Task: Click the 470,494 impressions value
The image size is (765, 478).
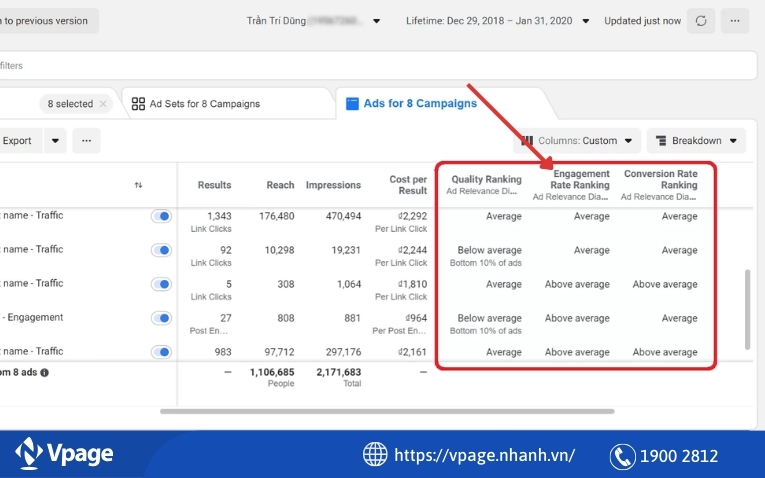Action: pos(343,216)
